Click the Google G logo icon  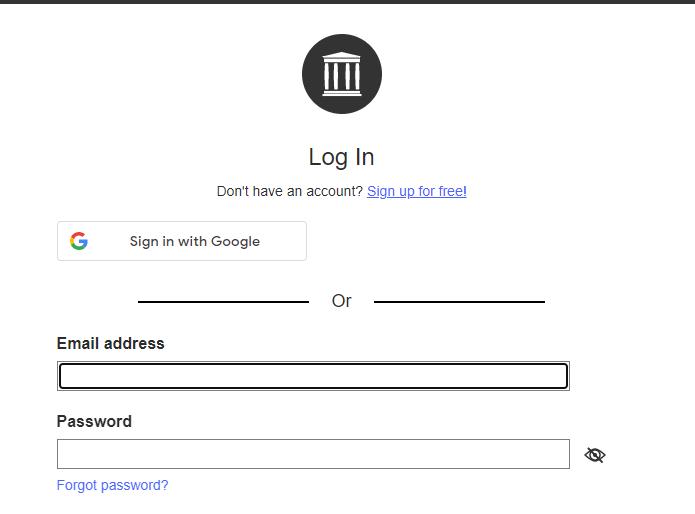pyautogui.click(x=79, y=241)
